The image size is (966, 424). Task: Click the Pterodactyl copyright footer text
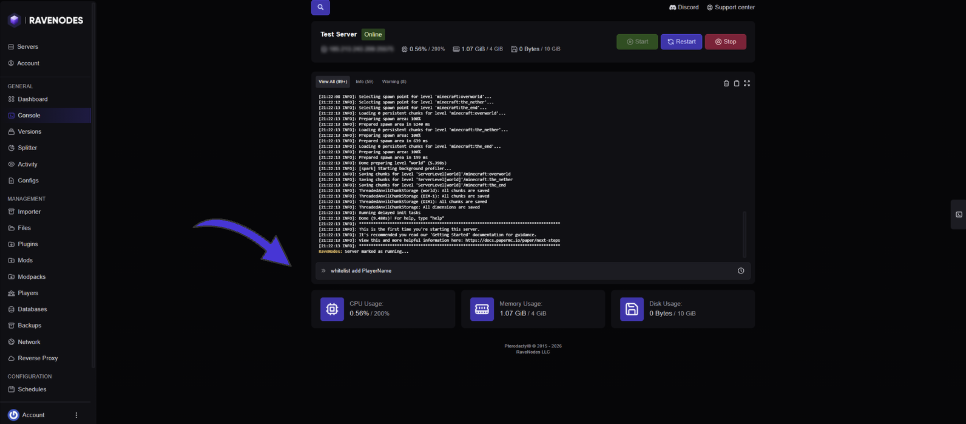tap(533, 346)
